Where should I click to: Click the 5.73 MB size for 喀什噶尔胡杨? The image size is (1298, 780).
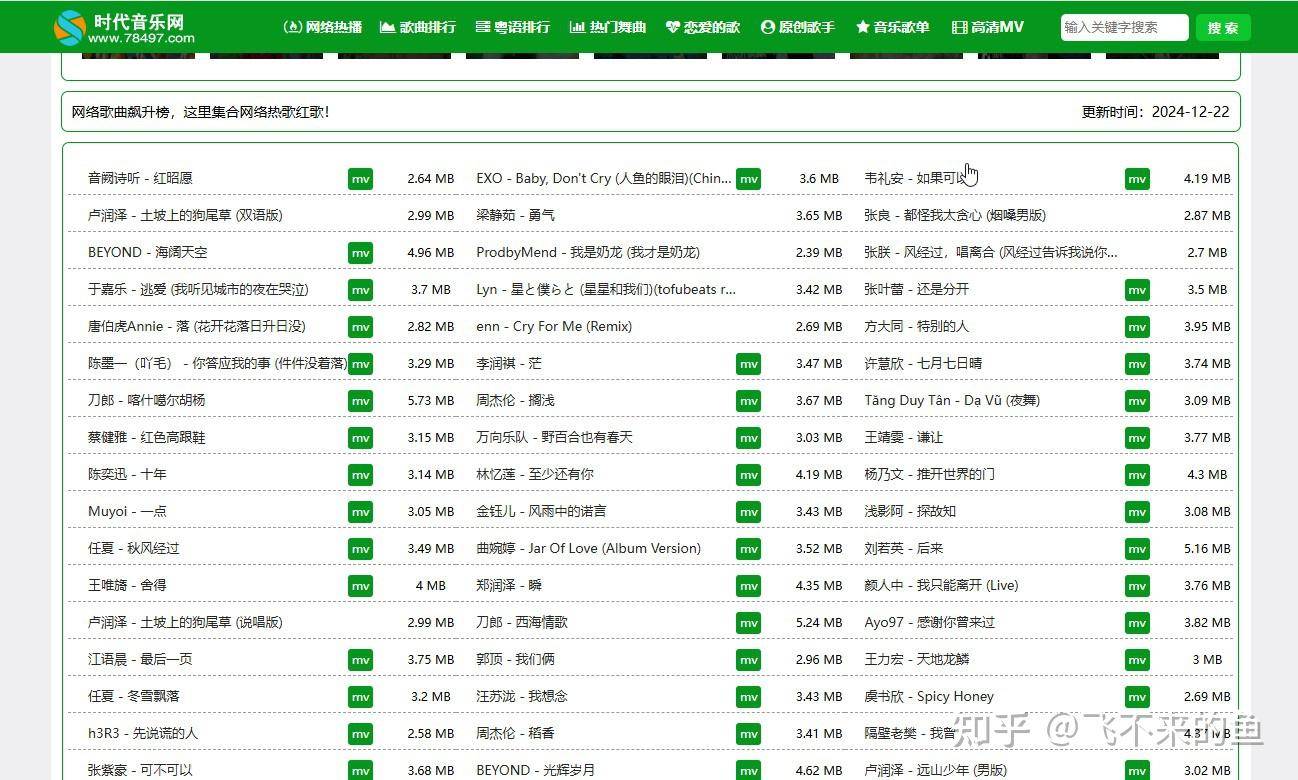(431, 401)
